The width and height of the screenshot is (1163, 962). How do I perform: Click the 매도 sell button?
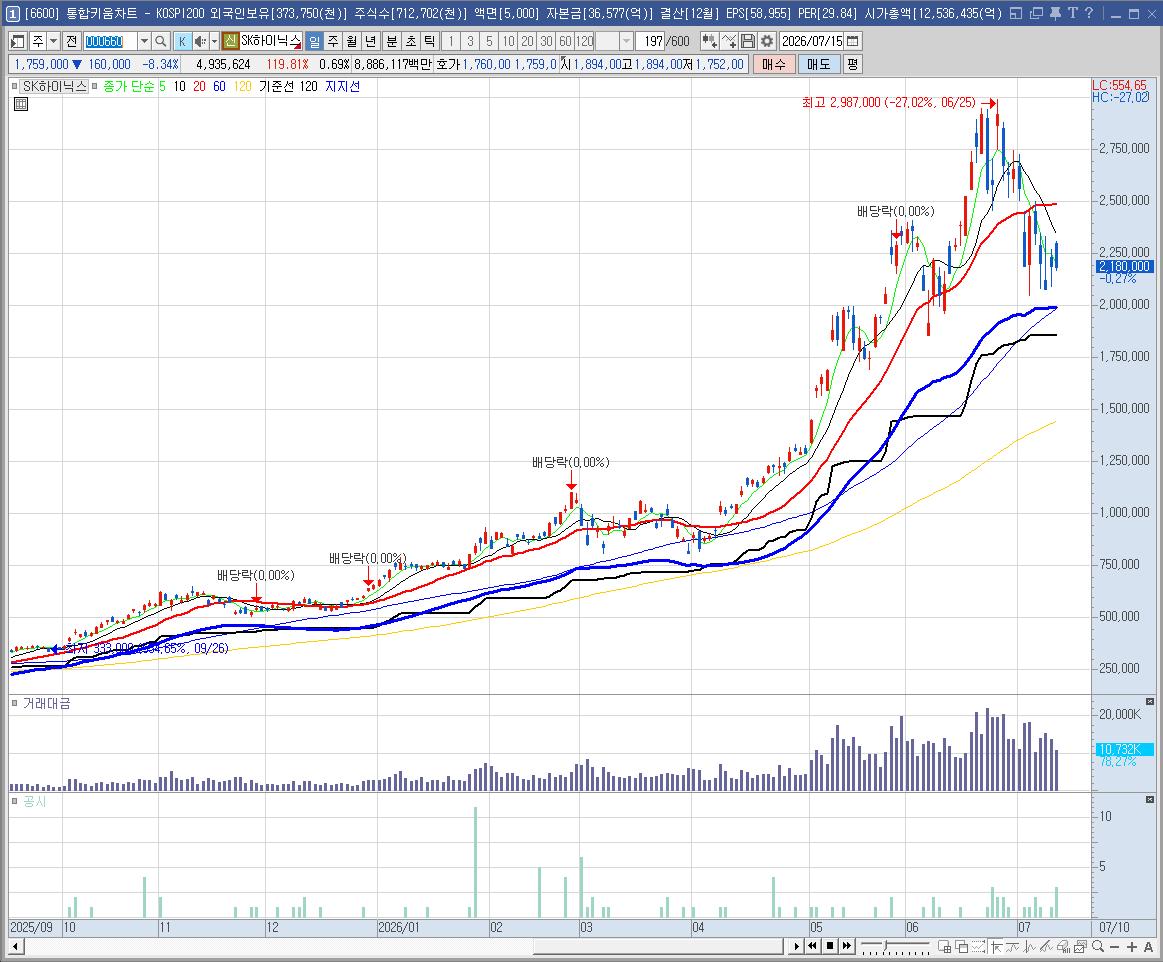pos(819,65)
